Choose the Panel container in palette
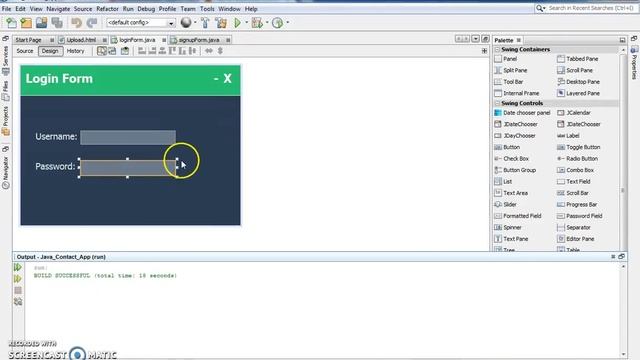 505,59
